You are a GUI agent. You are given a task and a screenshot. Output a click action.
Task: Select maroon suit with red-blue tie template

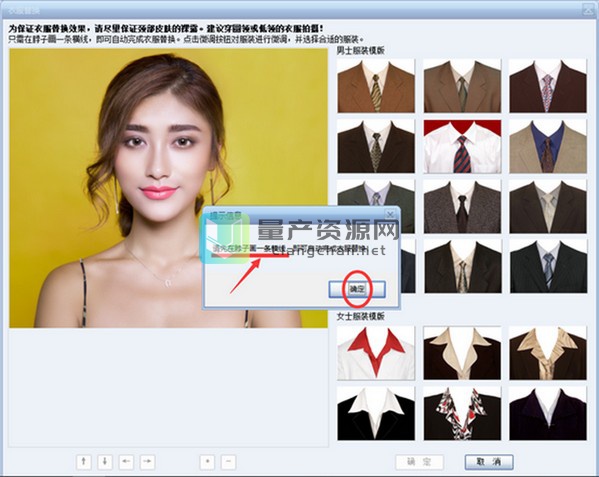[548, 86]
